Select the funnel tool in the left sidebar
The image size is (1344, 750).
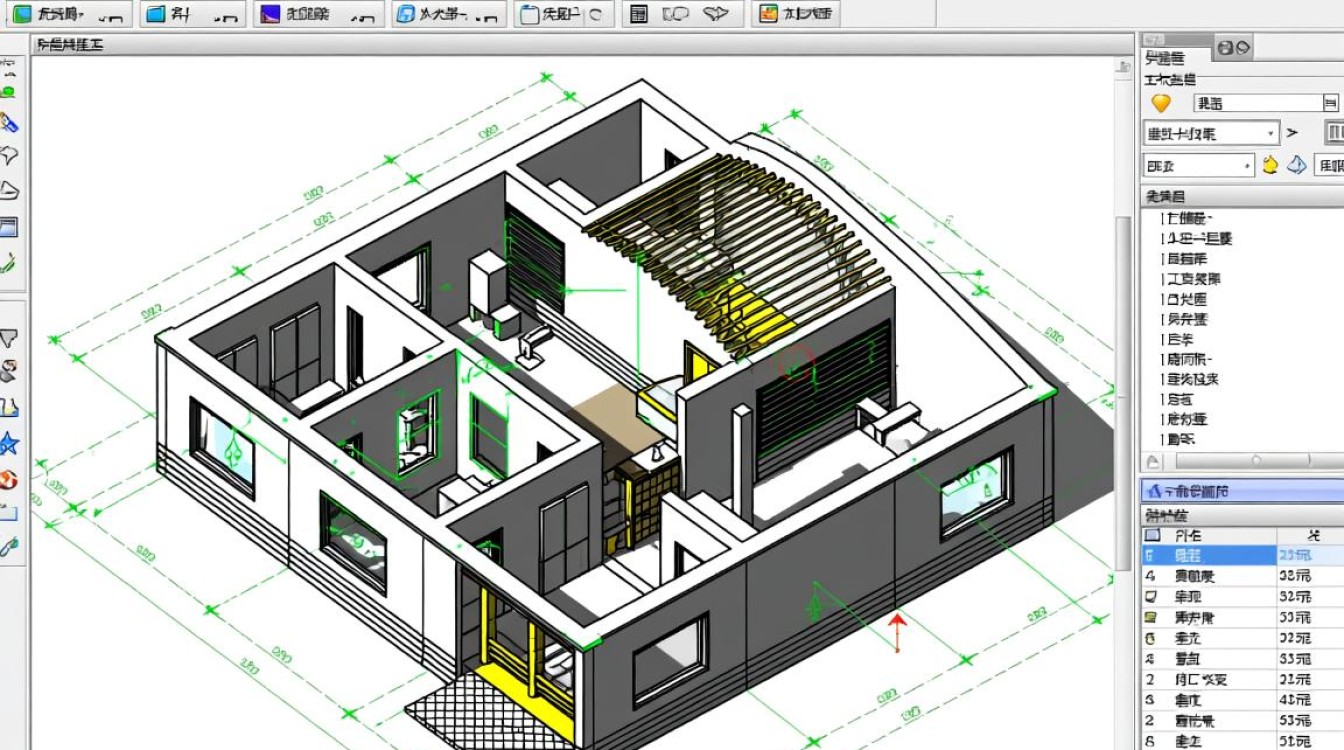point(9,338)
